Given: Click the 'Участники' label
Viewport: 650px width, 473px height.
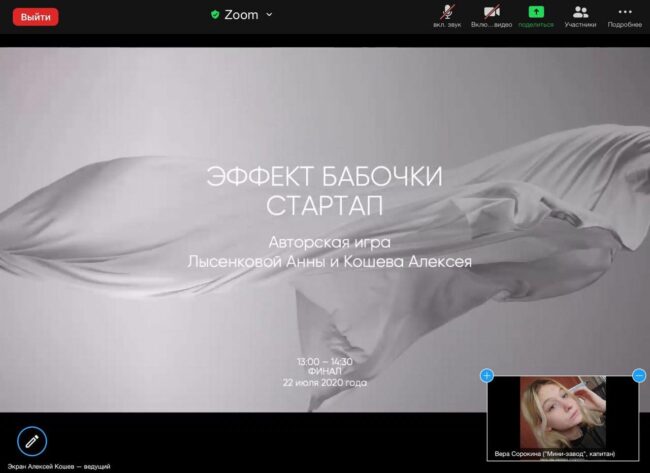Looking at the screenshot, I should point(580,24).
